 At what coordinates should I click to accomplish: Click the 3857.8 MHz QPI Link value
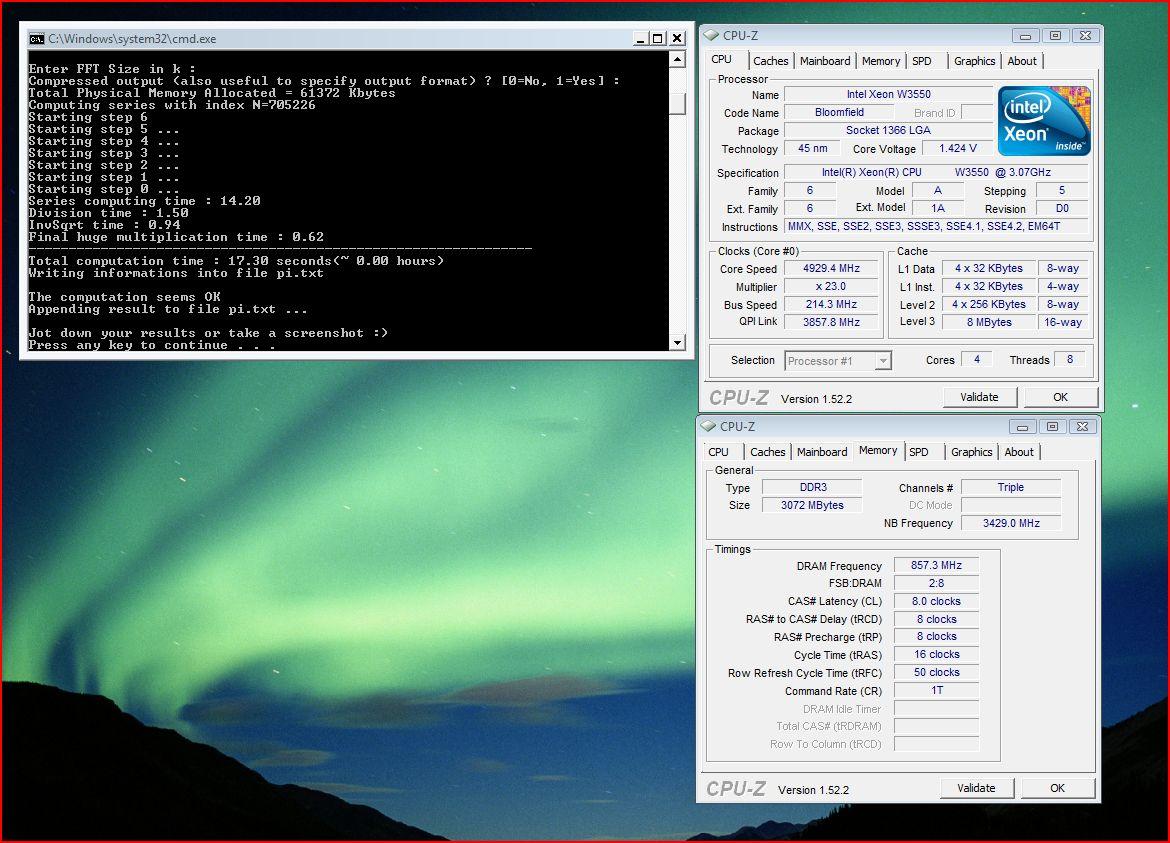coord(831,322)
